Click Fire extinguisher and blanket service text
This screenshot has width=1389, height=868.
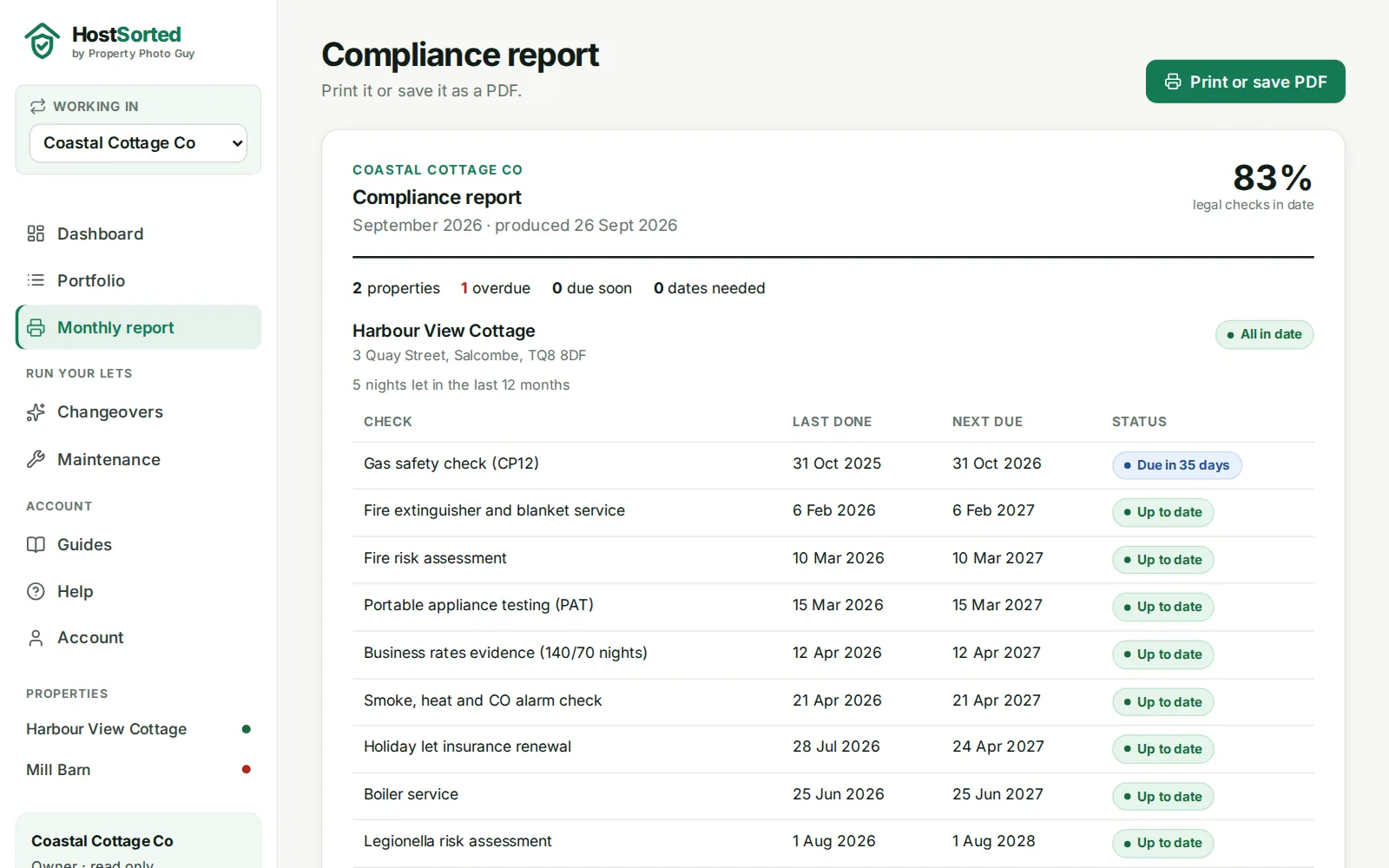tap(494, 510)
